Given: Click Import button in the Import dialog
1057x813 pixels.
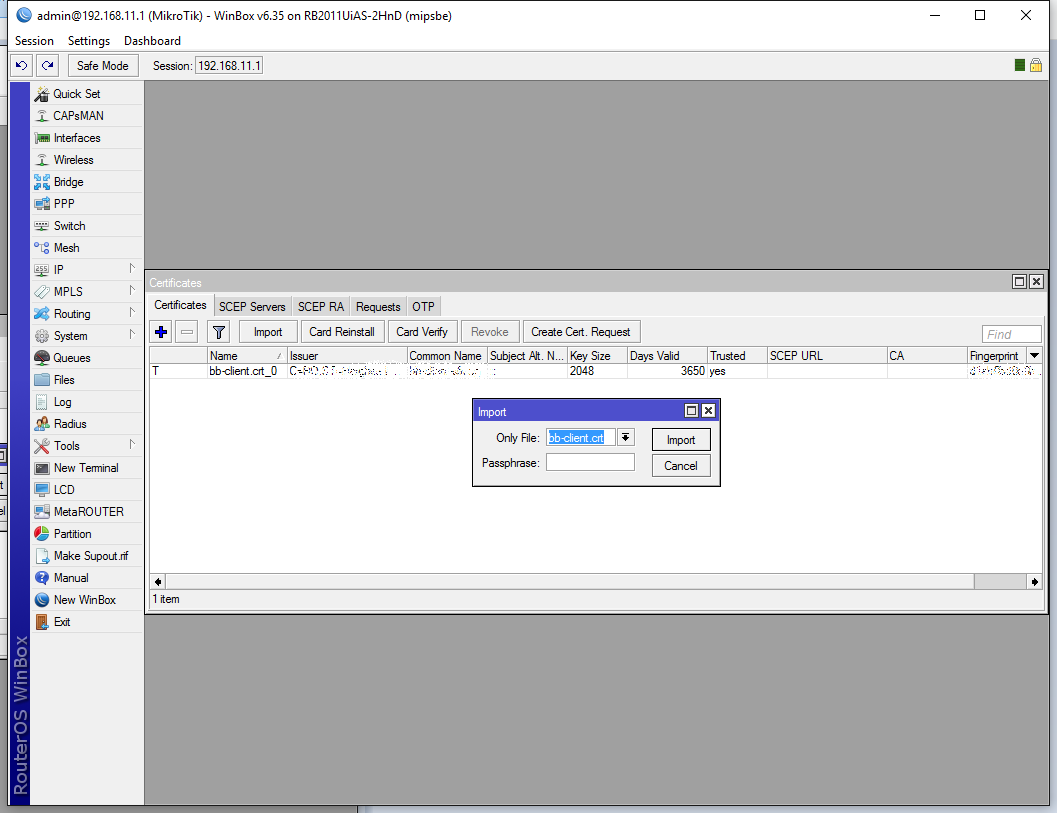Looking at the screenshot, I should pos(681,440).
